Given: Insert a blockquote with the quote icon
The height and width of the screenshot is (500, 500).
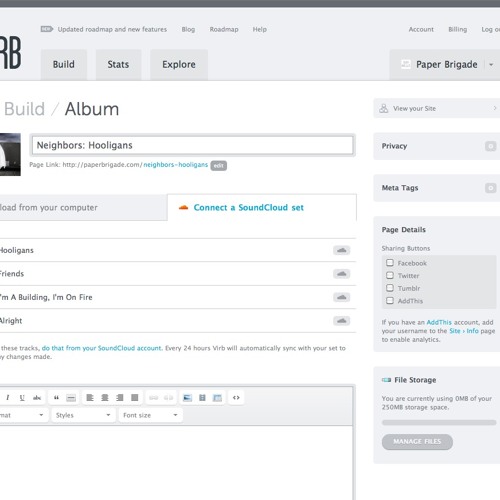Looking at the screenshot, I should [56, 397].
